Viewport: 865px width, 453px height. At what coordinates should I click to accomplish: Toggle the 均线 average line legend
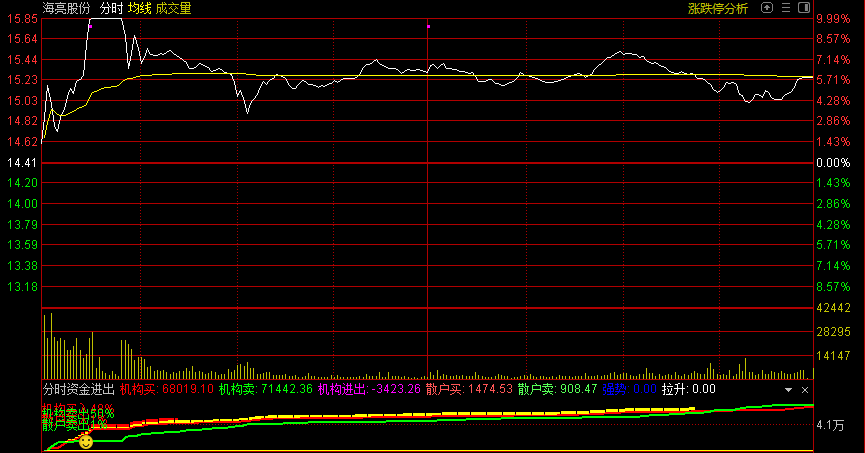[x=139, y=8]
